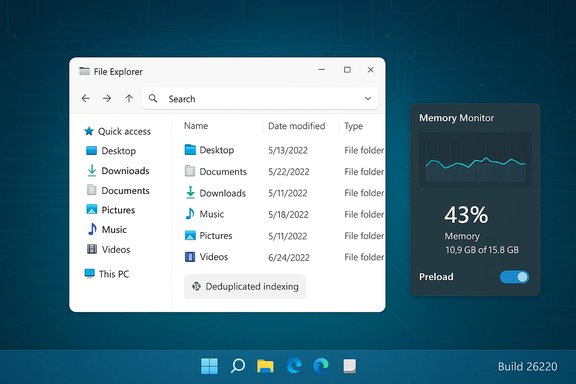Select the Videos row name in the file list
The image size is (576, 384).
tap(214, 257)
